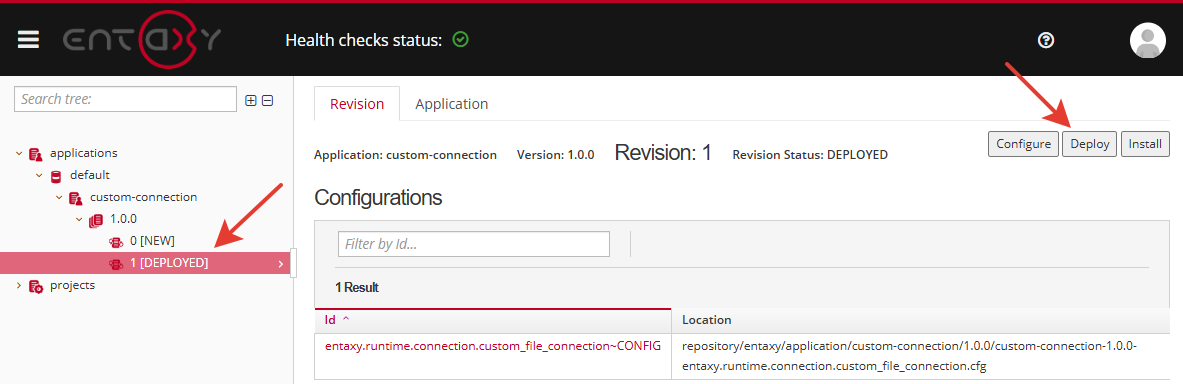
Task: Click the Search tree input field
Action: (x=125, y=99)
